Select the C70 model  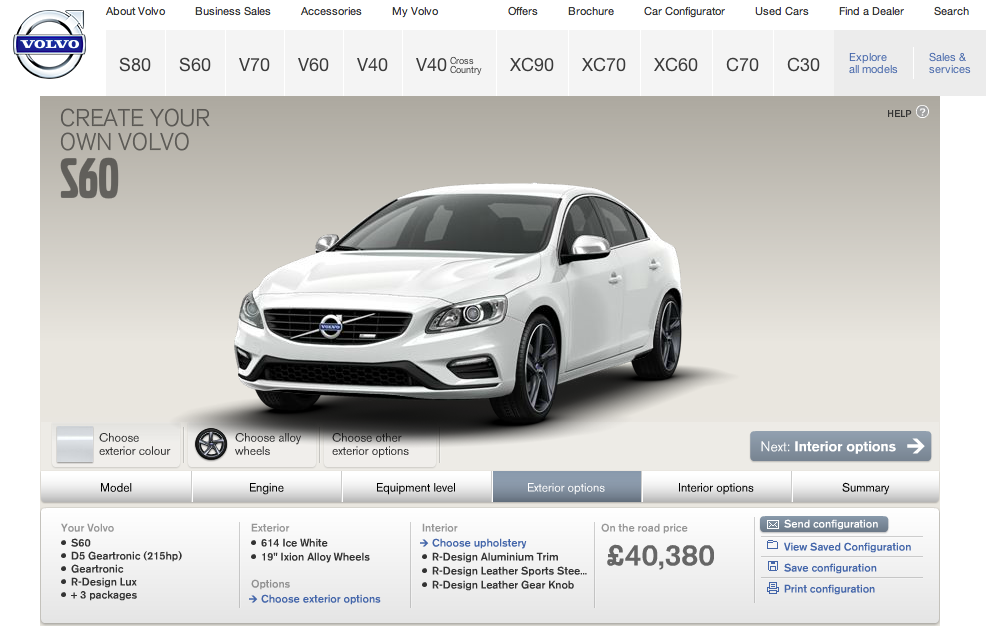tap(742, 65)
